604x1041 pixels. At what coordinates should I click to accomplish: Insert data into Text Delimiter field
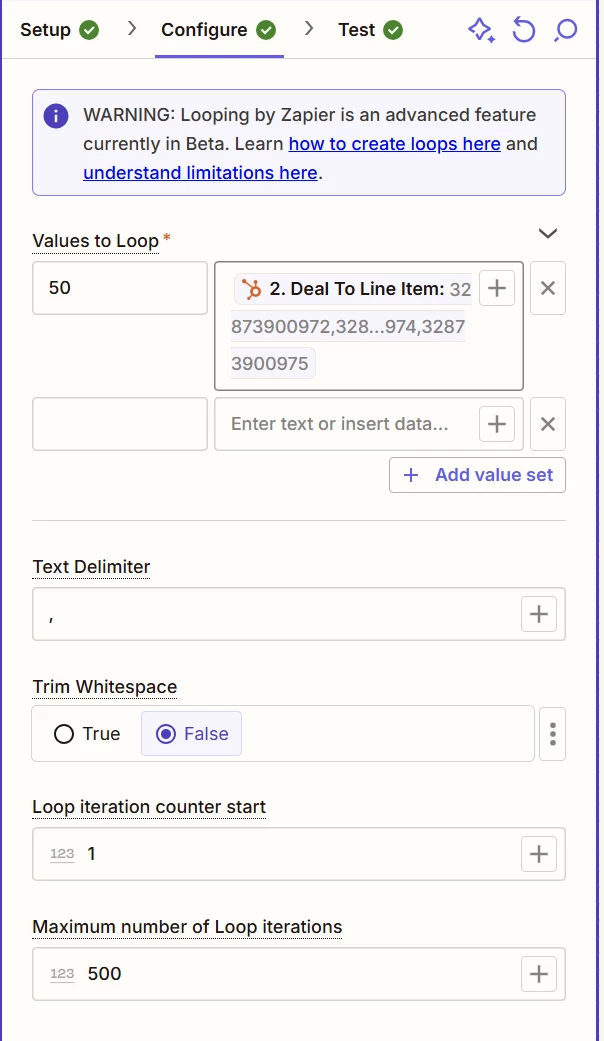tap(538, 614)
